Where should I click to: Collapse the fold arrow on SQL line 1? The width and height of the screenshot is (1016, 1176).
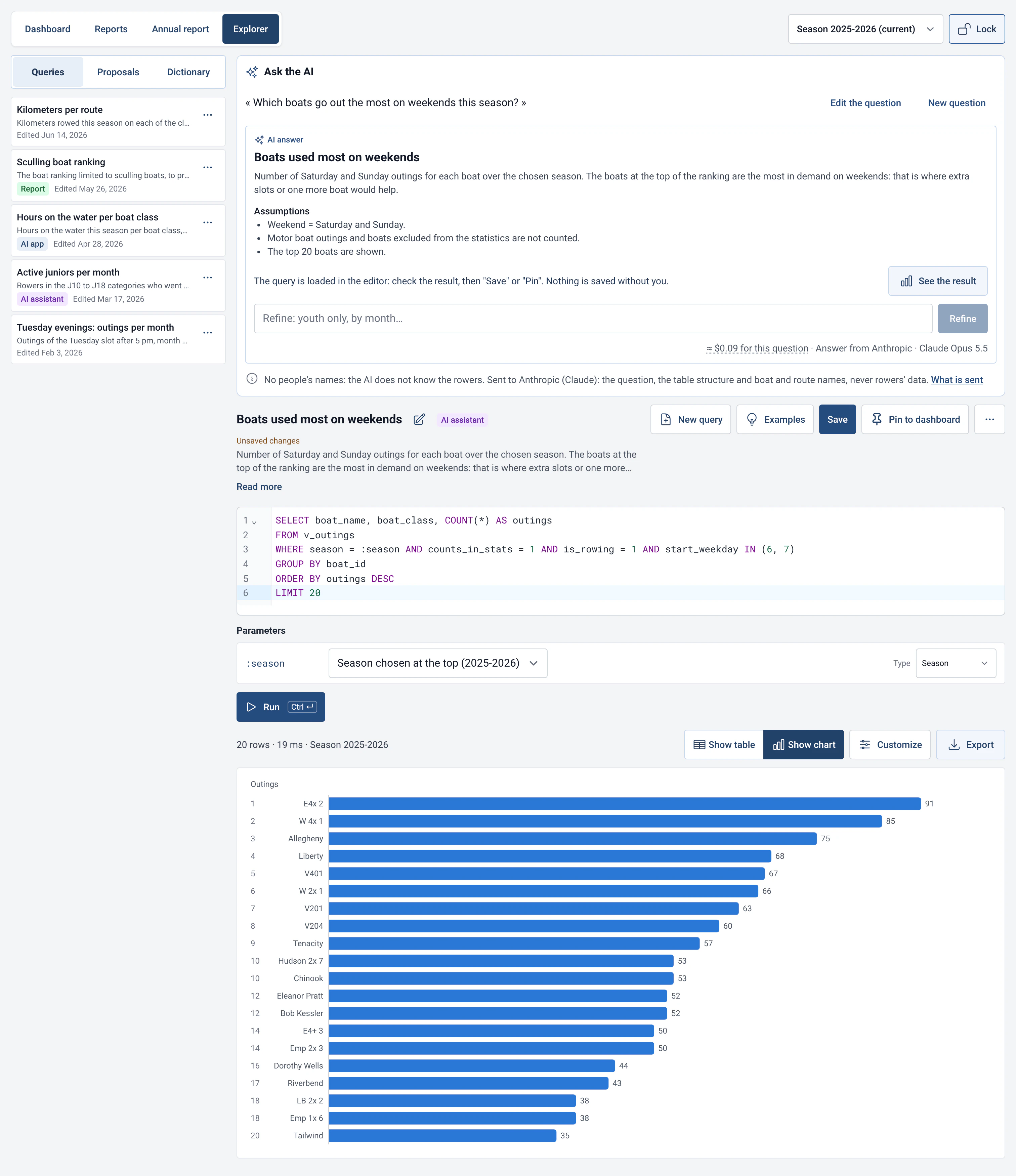click(x=254, y=521)
